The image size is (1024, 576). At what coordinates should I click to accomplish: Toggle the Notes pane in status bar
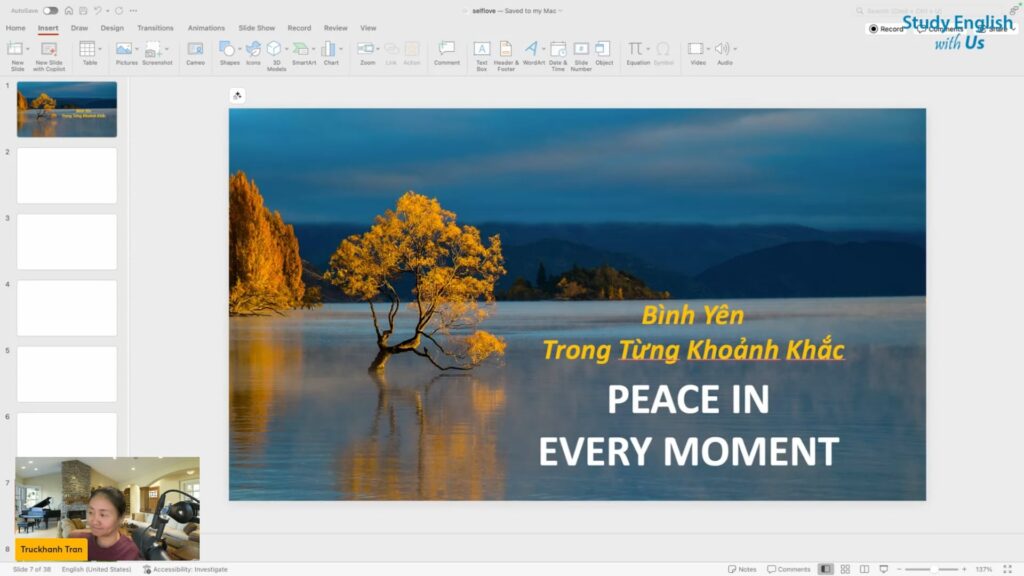pyautogui.click(x=742, y=569)
